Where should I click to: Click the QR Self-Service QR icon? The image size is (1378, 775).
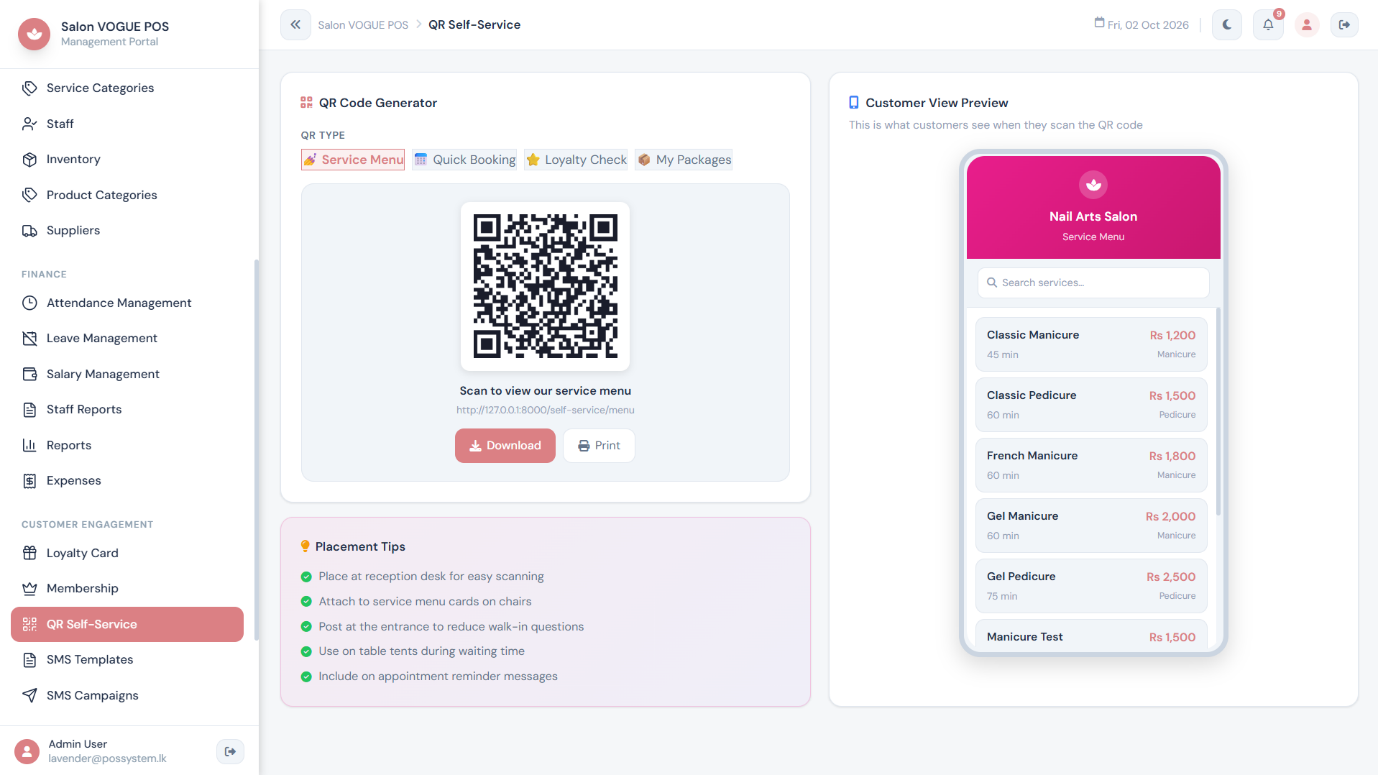(x=30, y=624)
